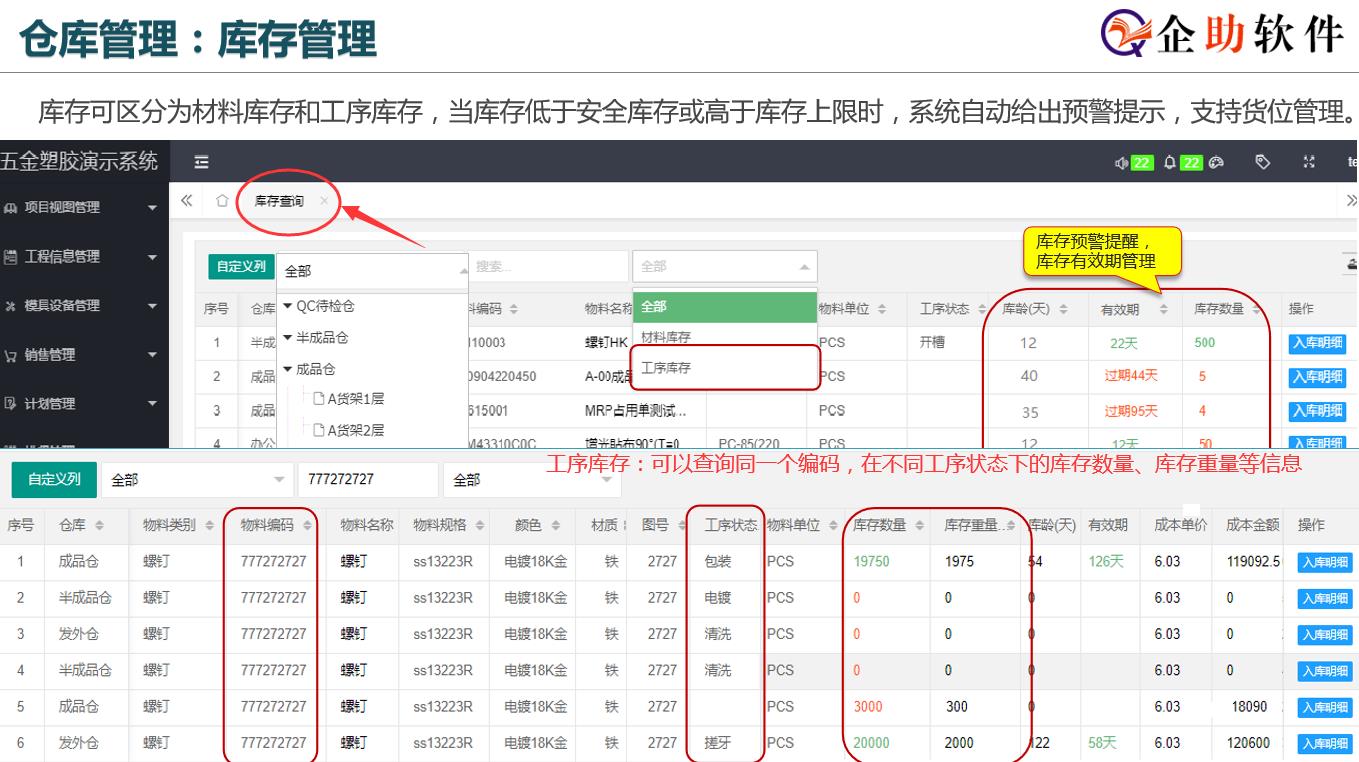Image resolution: width=1359 pixels, height=762 pixels.
Task: Choose the 工序库存 option
Action: (x=725, y=368)
